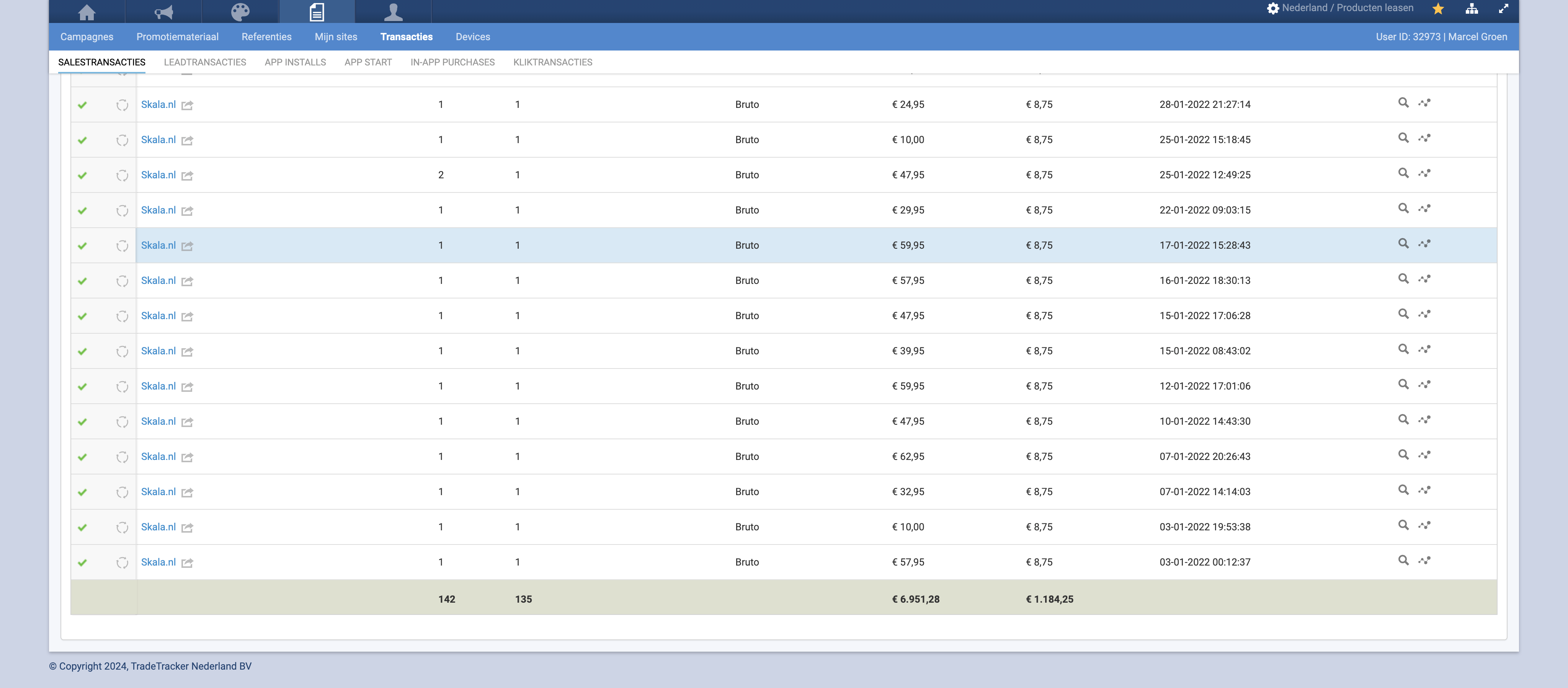Screen dimensions: 1568x688
Task: Open click path icon for 07-01-2022 20:26:43 row
Action: [1424, 455]
